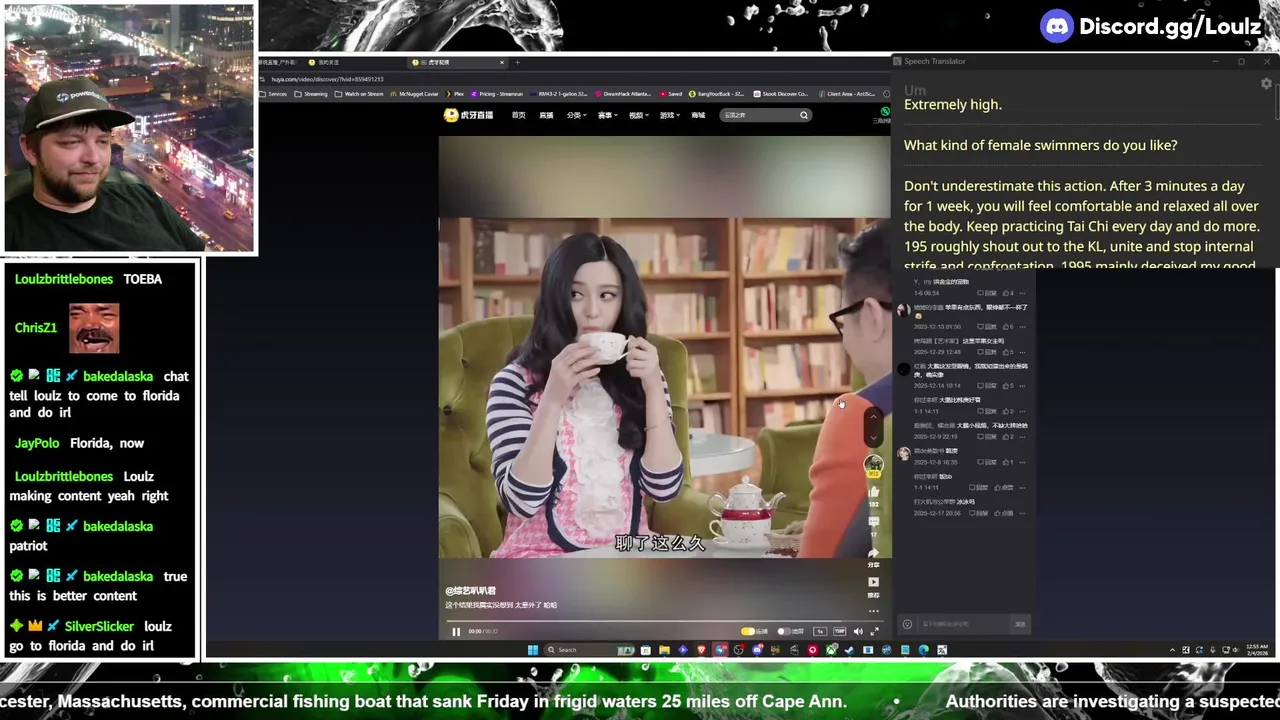This screenshot has height=720, width=1280.
Task: Open the Services bookmarks folder
Action: 274,94
